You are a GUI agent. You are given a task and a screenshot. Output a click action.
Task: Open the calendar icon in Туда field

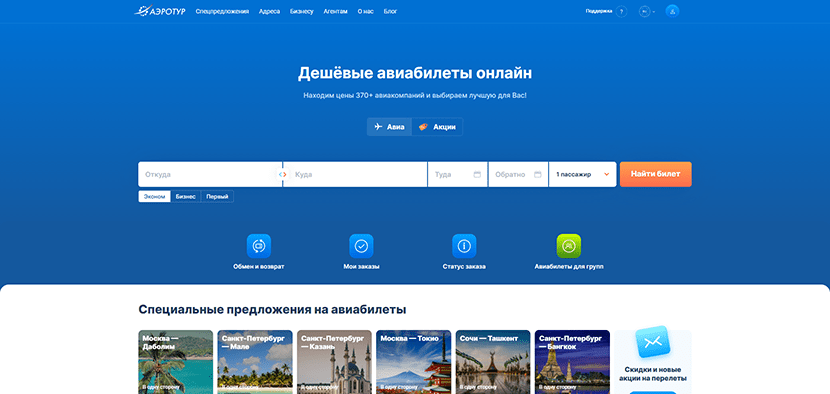(x=477, y=174)
